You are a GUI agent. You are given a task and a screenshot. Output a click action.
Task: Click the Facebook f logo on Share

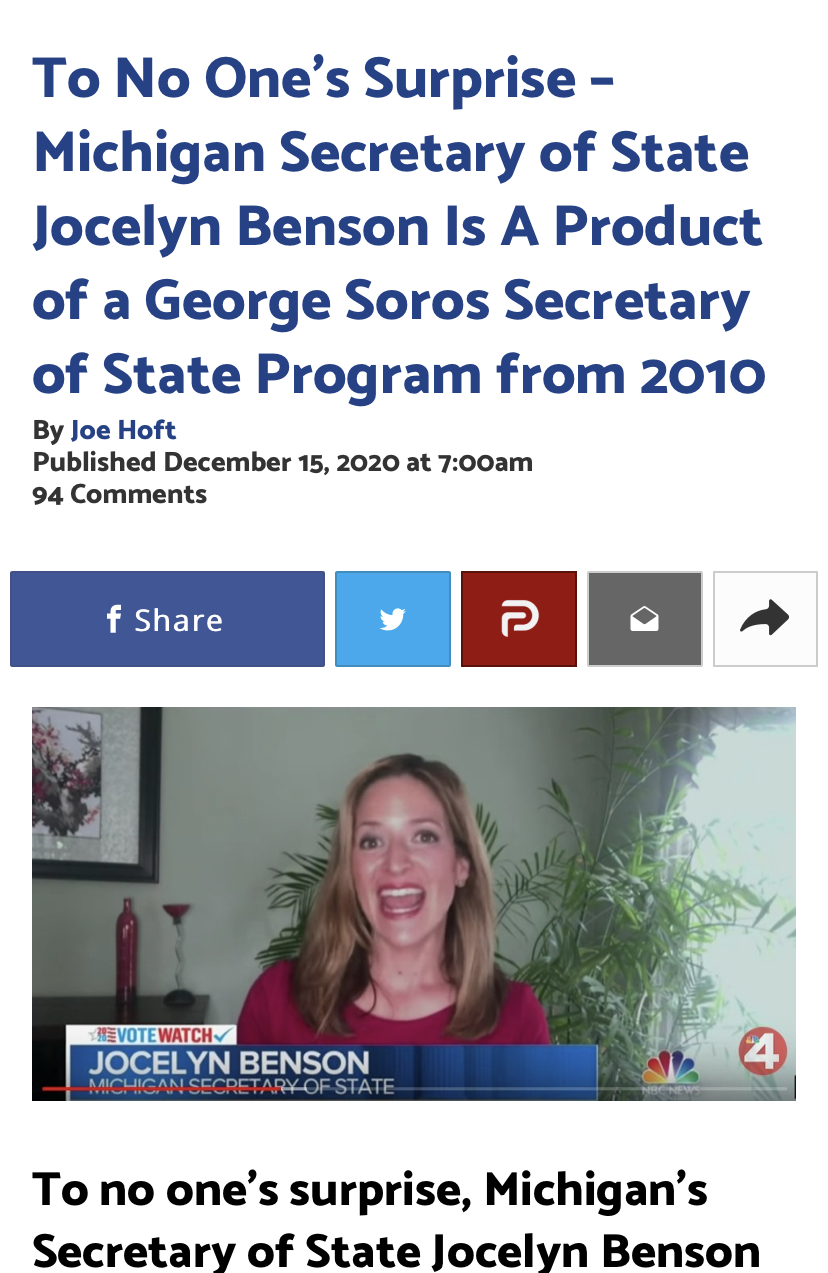click(114, 619)
